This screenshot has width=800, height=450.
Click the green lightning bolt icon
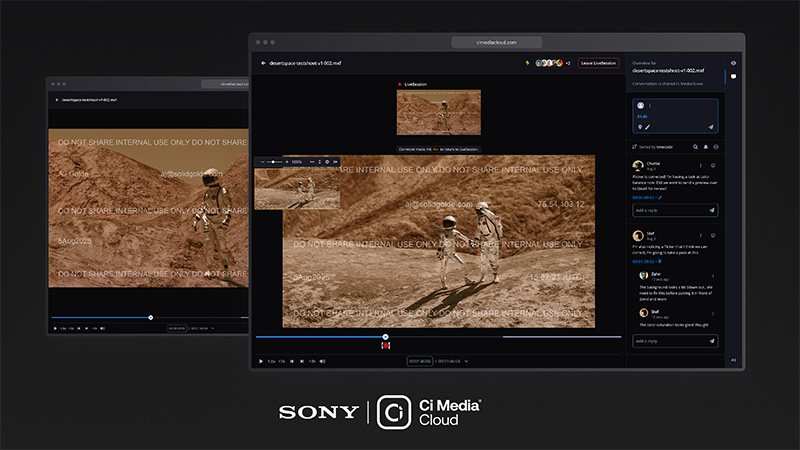527,63
